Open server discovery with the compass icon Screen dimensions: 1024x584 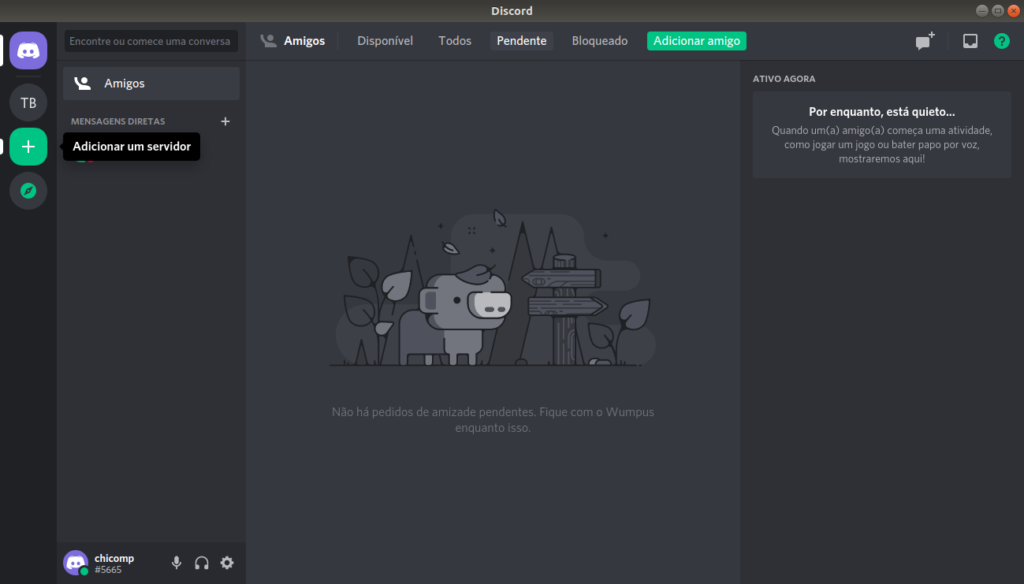pos(28,190)
